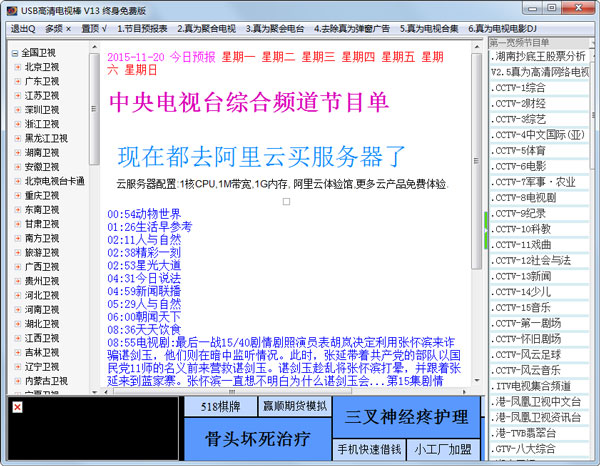Click the icon beside 东南卫视
Viewport: 600px width, 466px height.
point(18,210)
